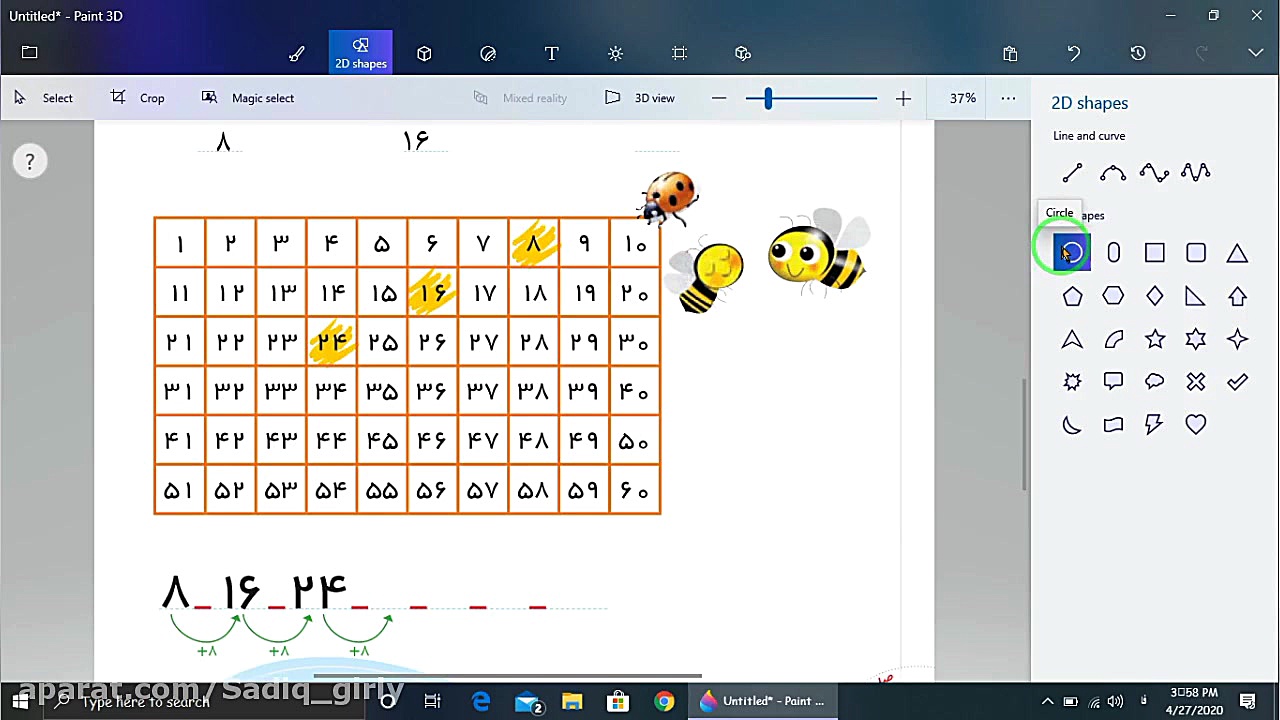The image size is (1280, 720).
Task: Open the Brushes tool tab
Action: (297, 54)
